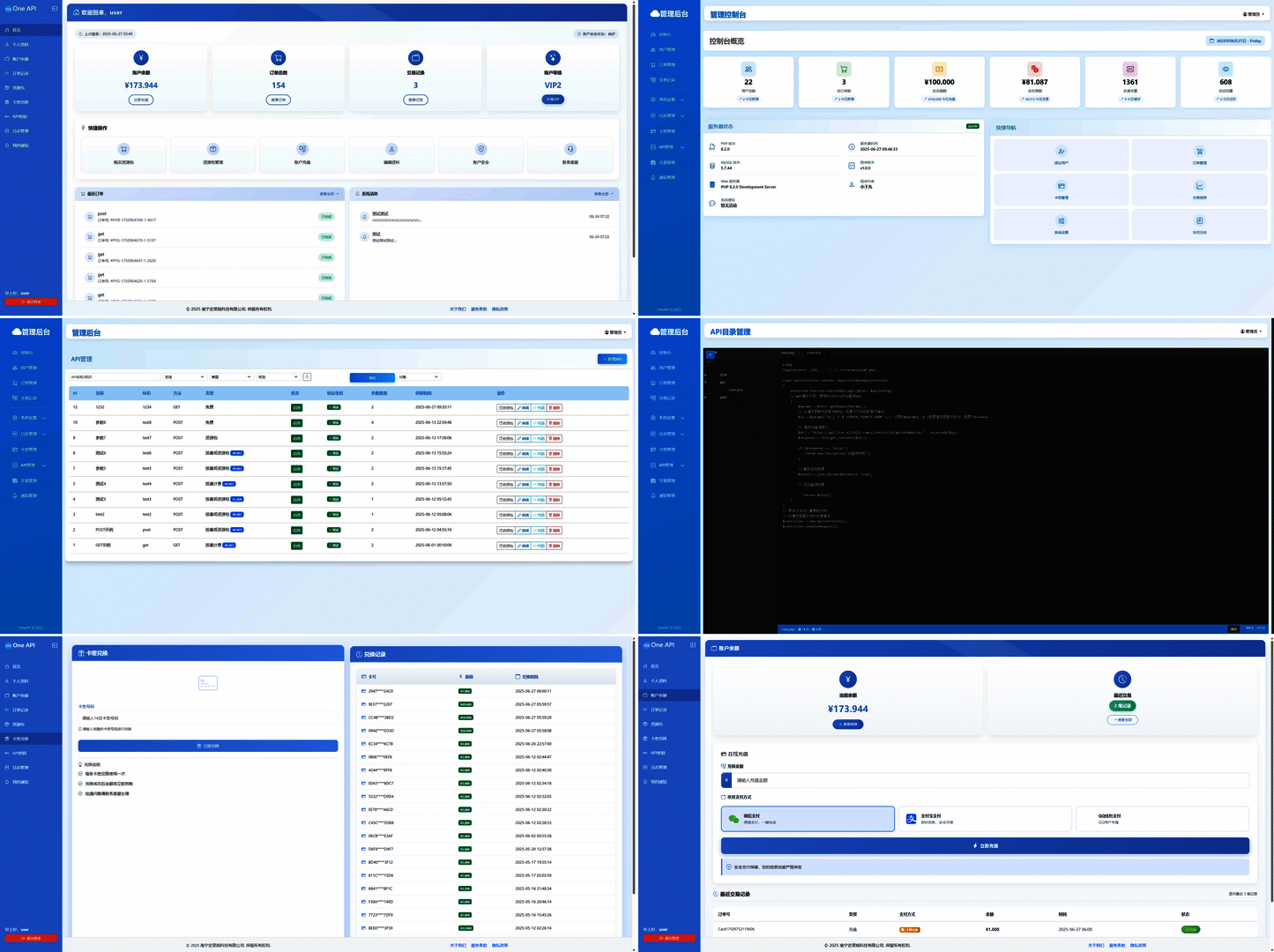Open the 管理员 dropdown in 管理控制台 header

(1252, 14)
